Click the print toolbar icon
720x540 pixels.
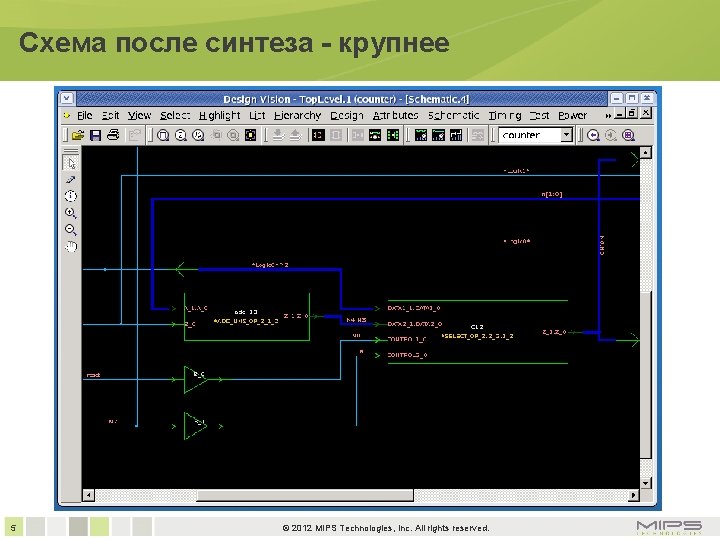point(113,135)
